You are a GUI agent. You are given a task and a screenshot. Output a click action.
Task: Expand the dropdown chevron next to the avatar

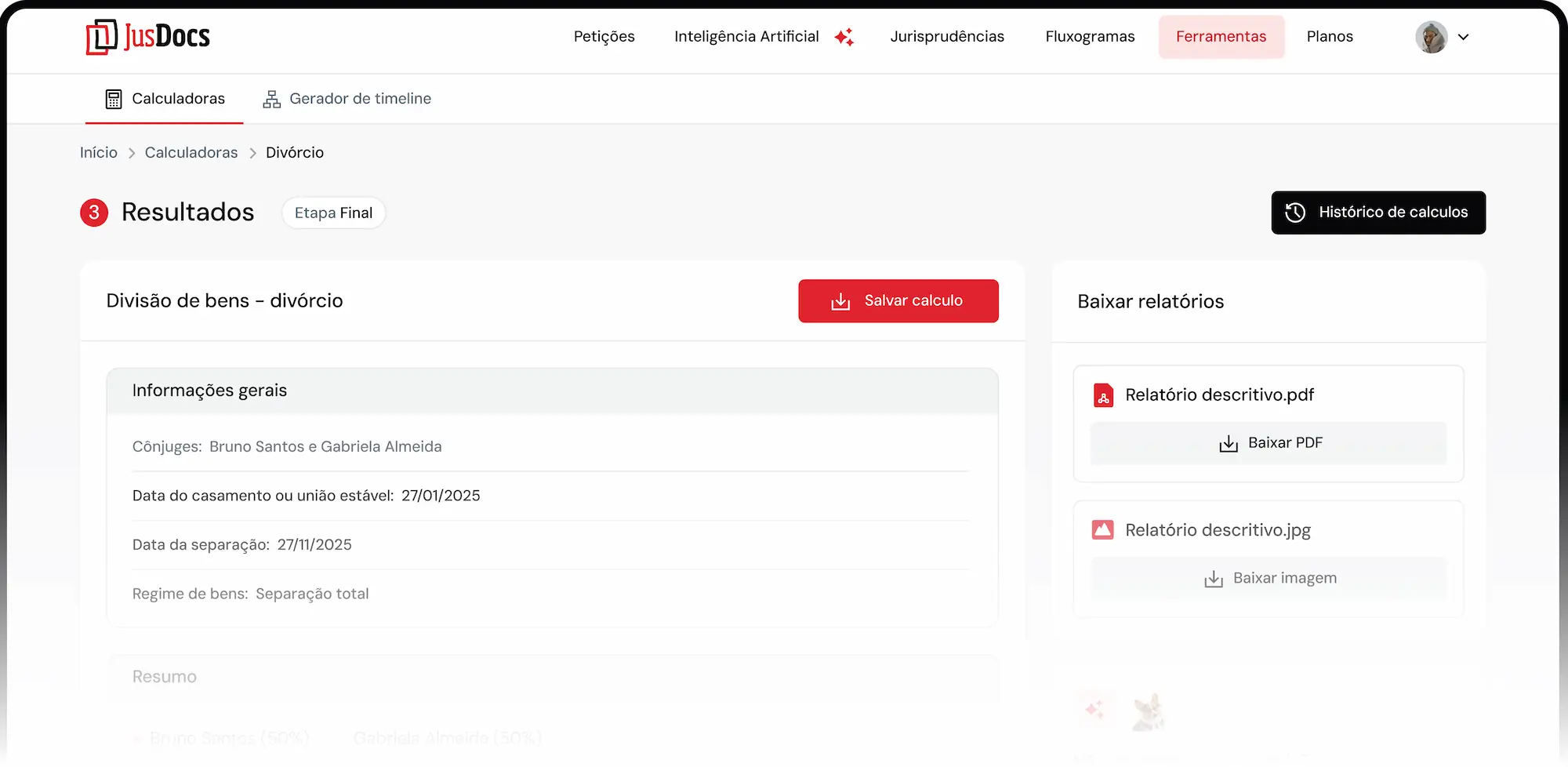(x=1465, y=37)
